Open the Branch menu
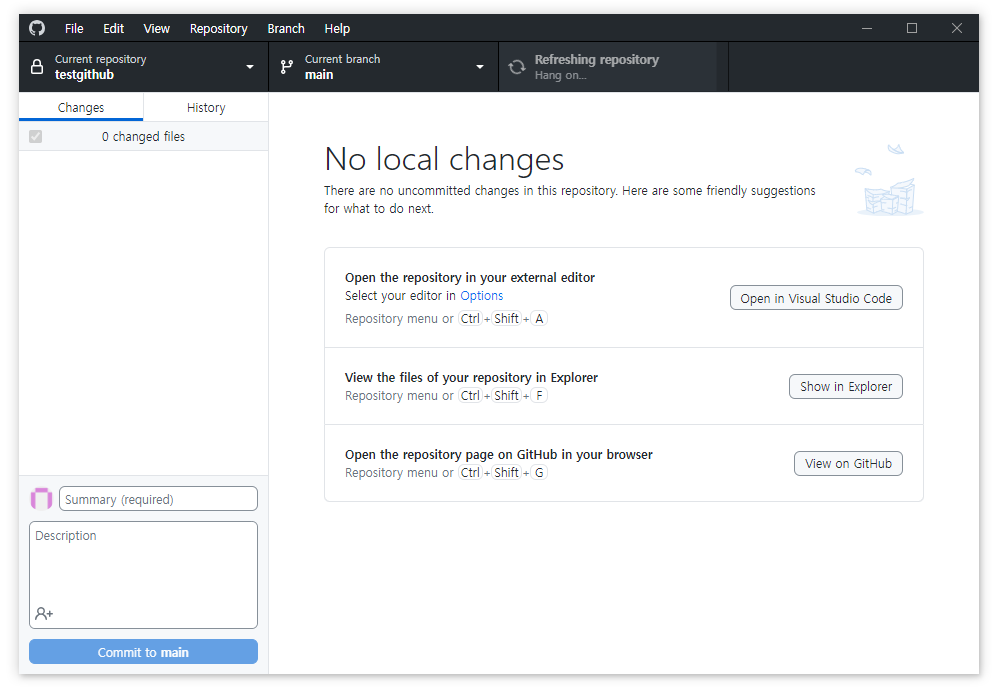The image size is (997, 697). pos(285,29)
